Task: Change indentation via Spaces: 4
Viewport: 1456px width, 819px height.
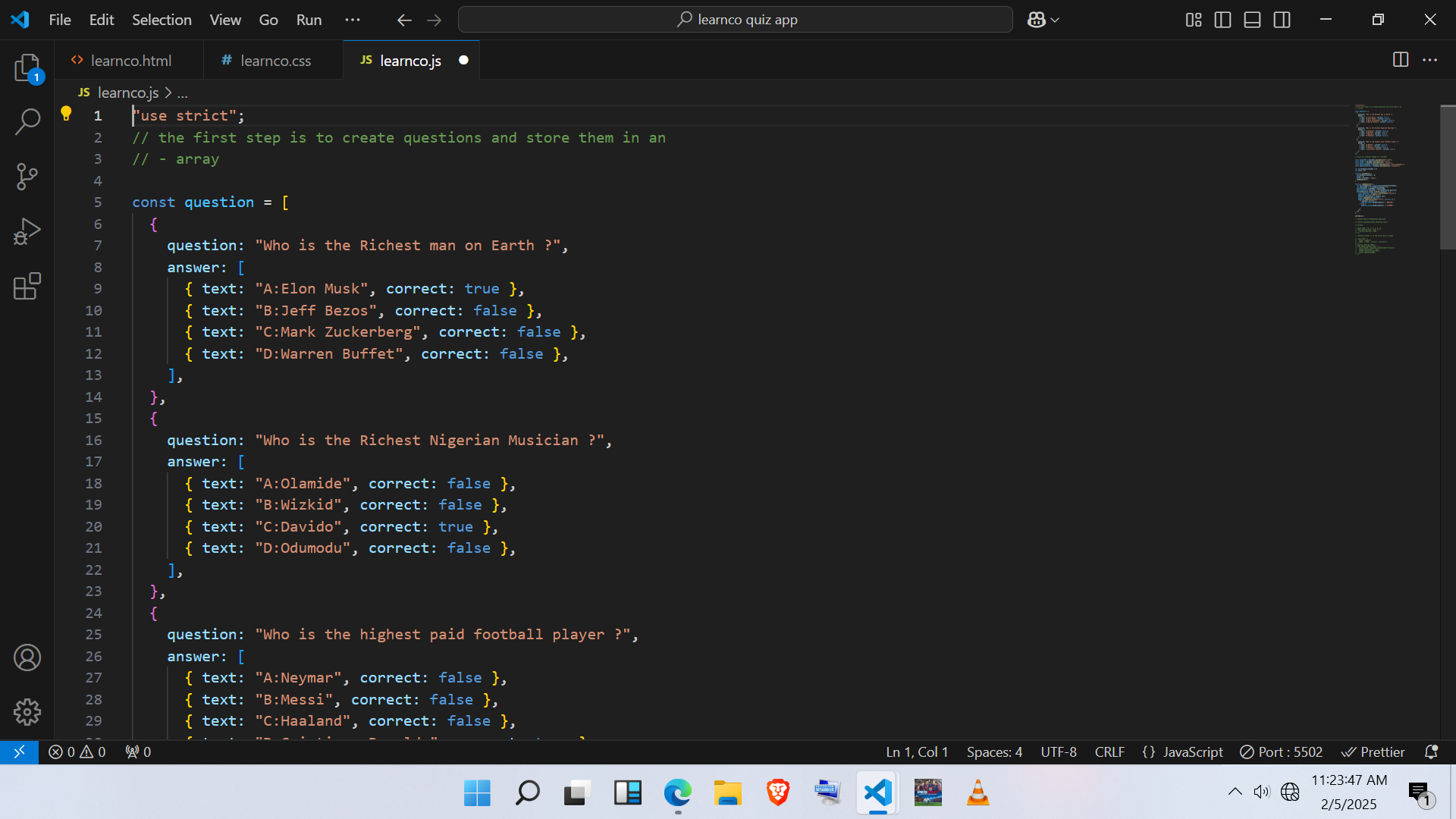Action: point(994,752)
